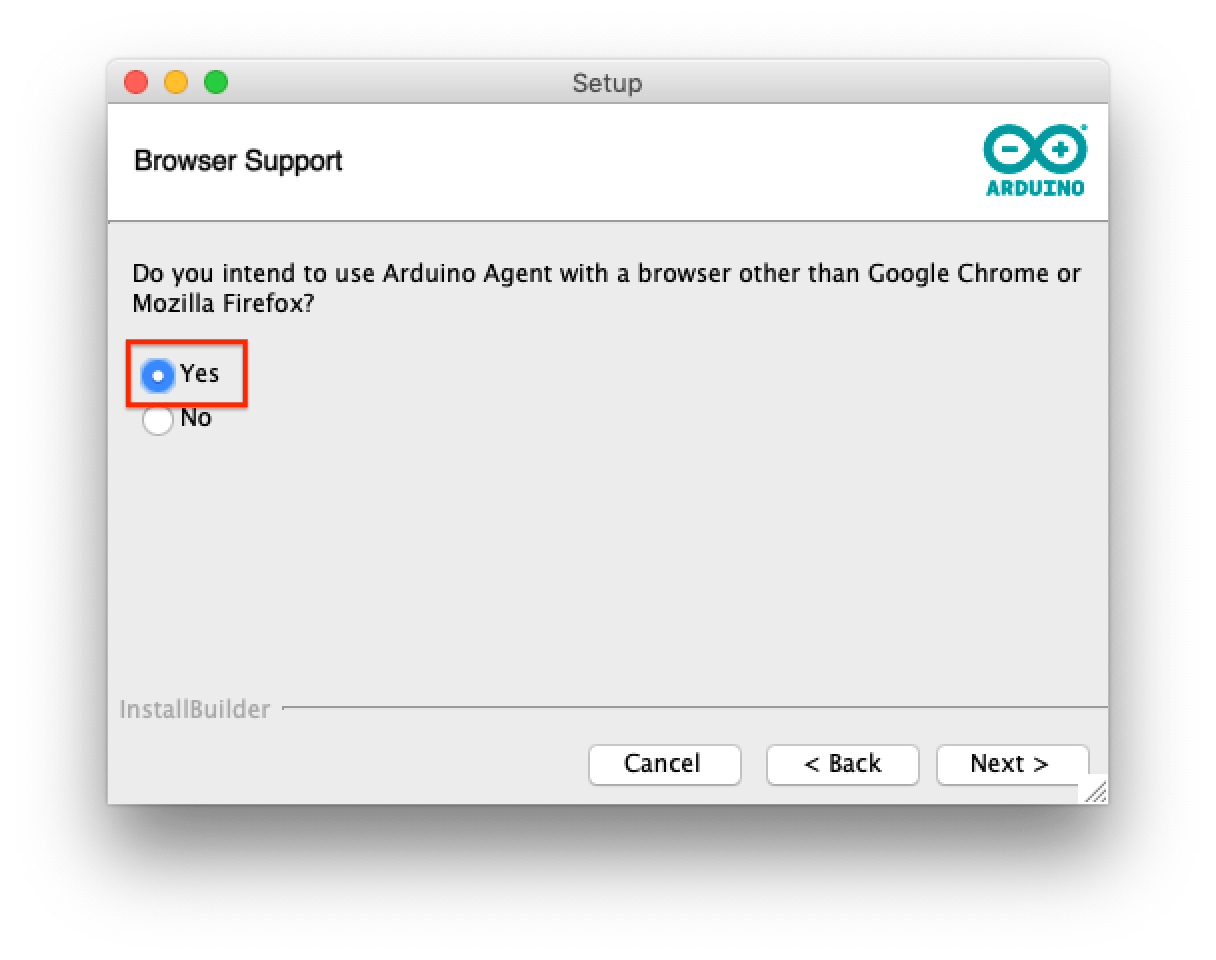Click the resize grip in the window corner

pos(1095,791)
